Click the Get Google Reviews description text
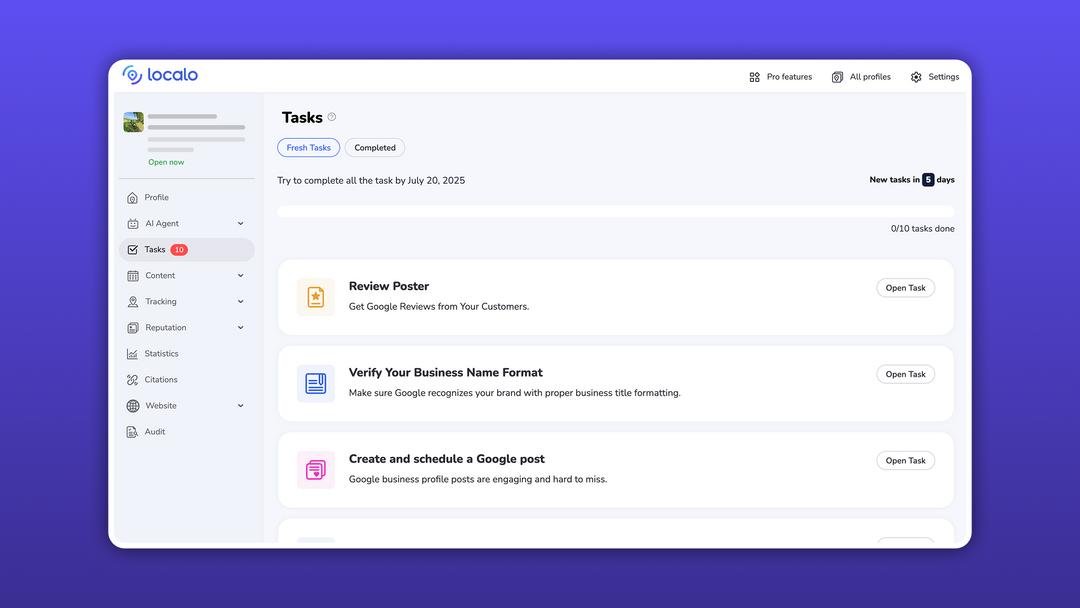Viewport: 1080px width, 608px height. click(439, 306)
